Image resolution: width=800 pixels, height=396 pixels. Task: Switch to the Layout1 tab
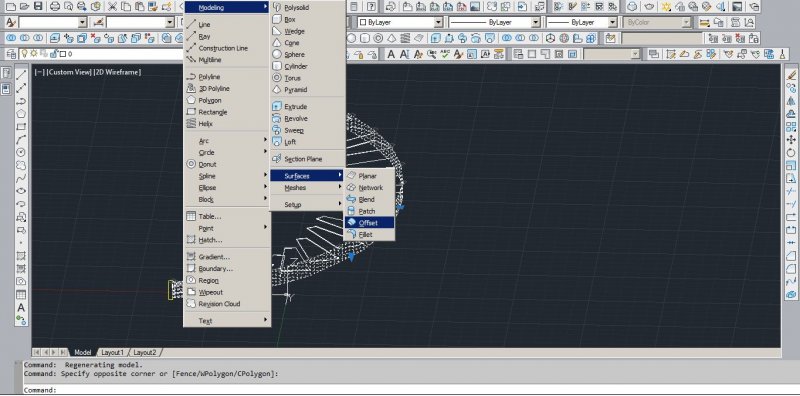tap(112, 353)
